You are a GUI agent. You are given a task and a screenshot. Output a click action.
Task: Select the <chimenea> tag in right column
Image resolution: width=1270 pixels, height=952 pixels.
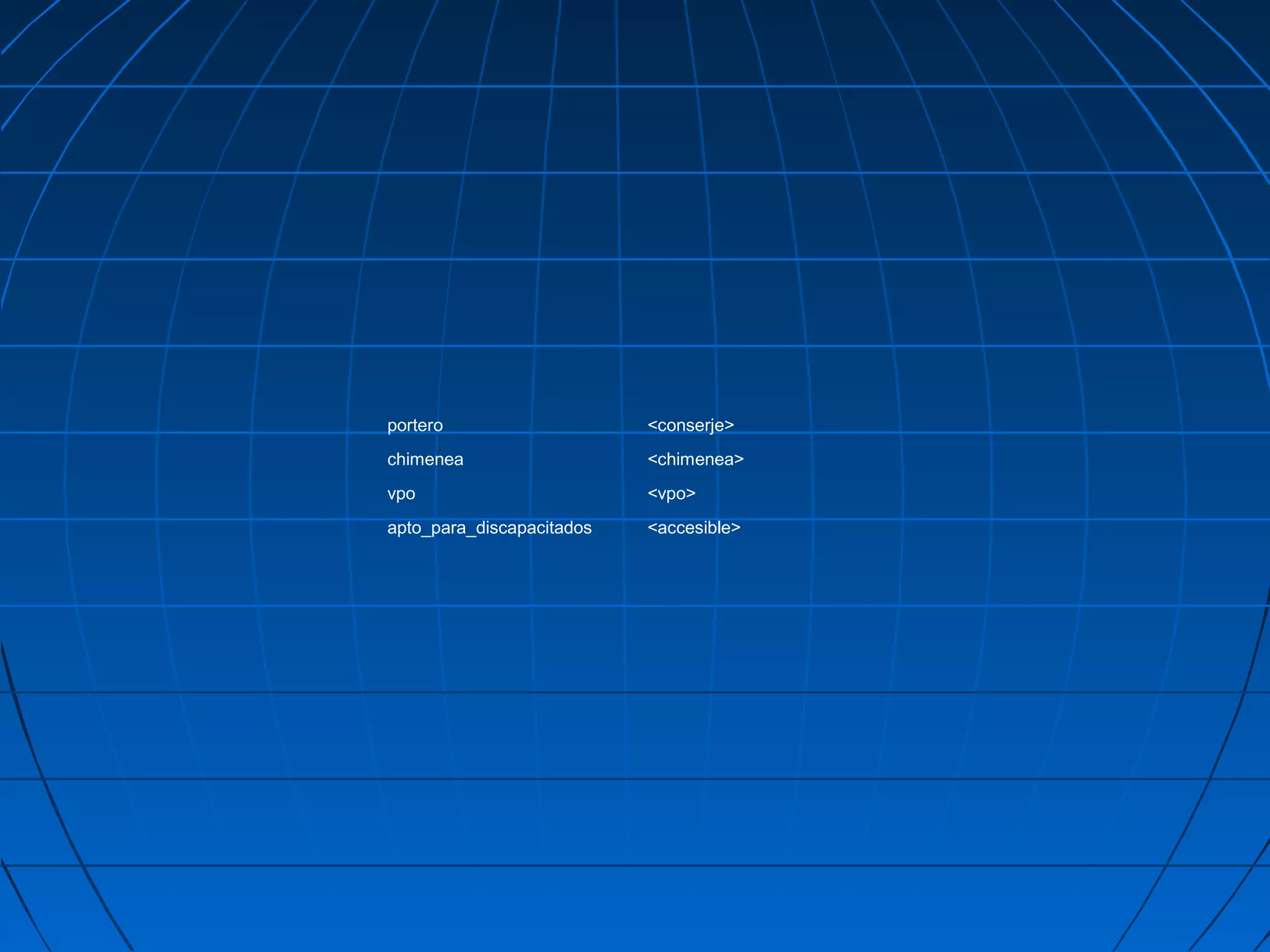695,460
